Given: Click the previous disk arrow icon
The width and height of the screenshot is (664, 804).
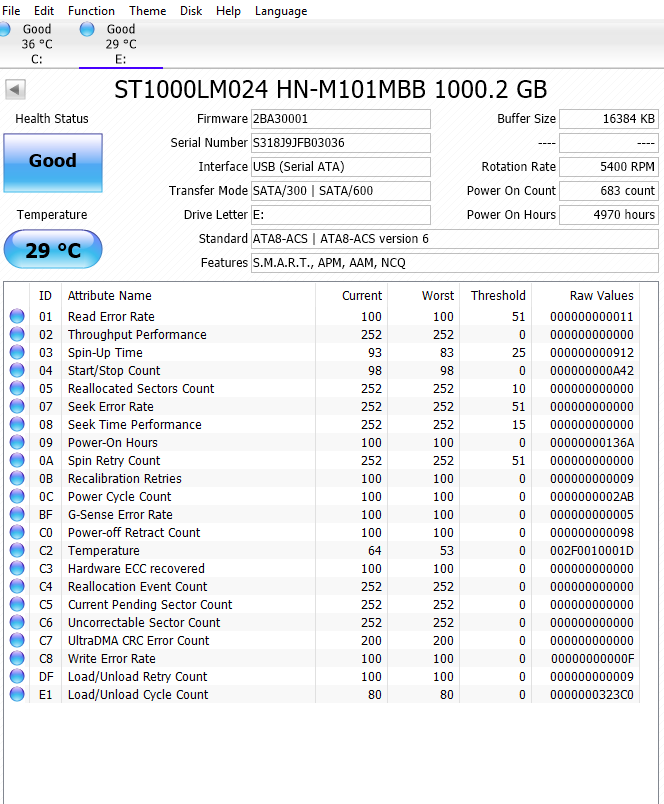Looking at the screenshot, I should click(x=15, y=90).
